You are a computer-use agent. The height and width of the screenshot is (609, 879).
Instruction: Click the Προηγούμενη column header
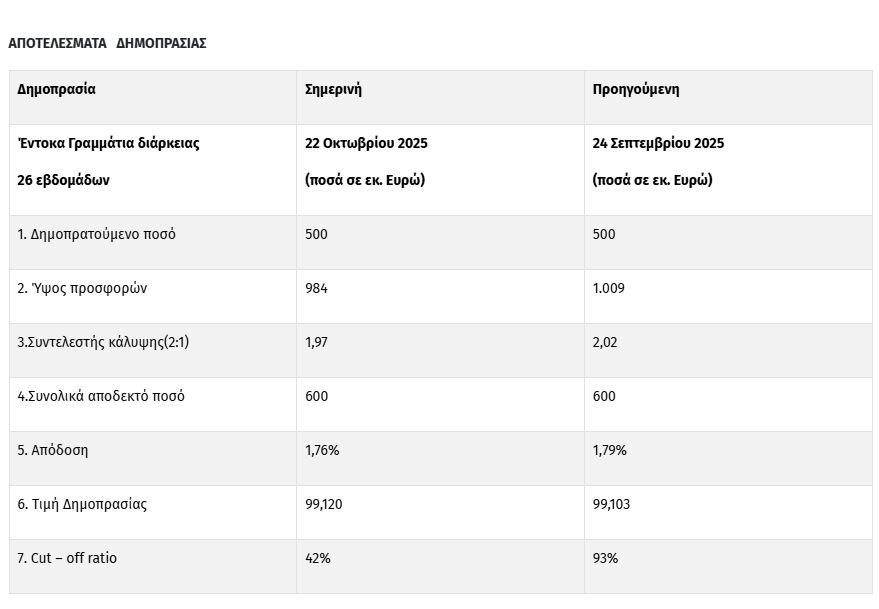pos(636,89)
